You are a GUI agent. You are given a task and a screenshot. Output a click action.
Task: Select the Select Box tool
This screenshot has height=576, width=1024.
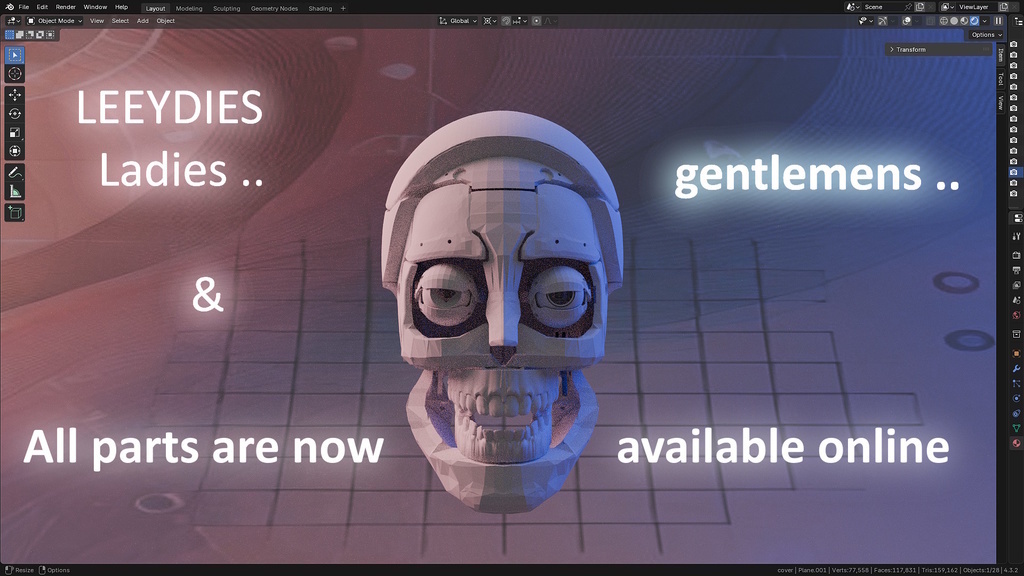(14, 55)
